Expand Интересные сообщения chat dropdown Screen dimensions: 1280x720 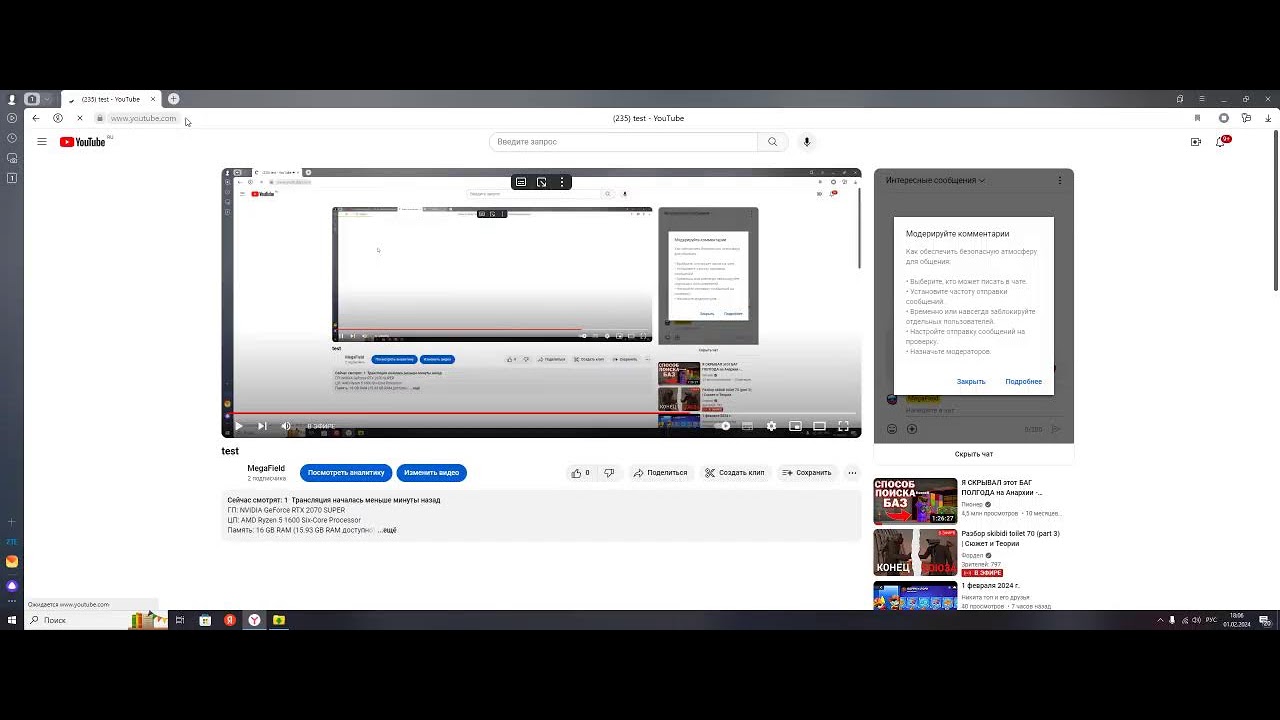[x=935, y=181]
